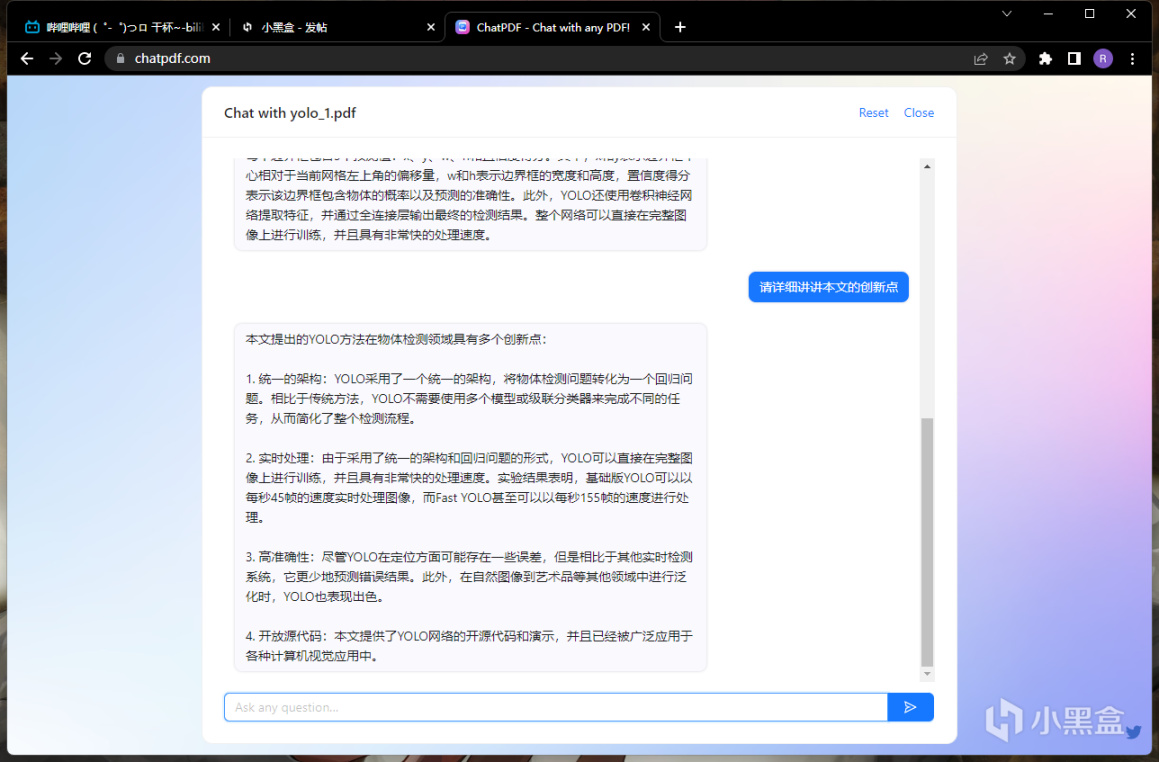Click the Close link
This screenshot has height=762, width=1159.
[x=919, y=113]
